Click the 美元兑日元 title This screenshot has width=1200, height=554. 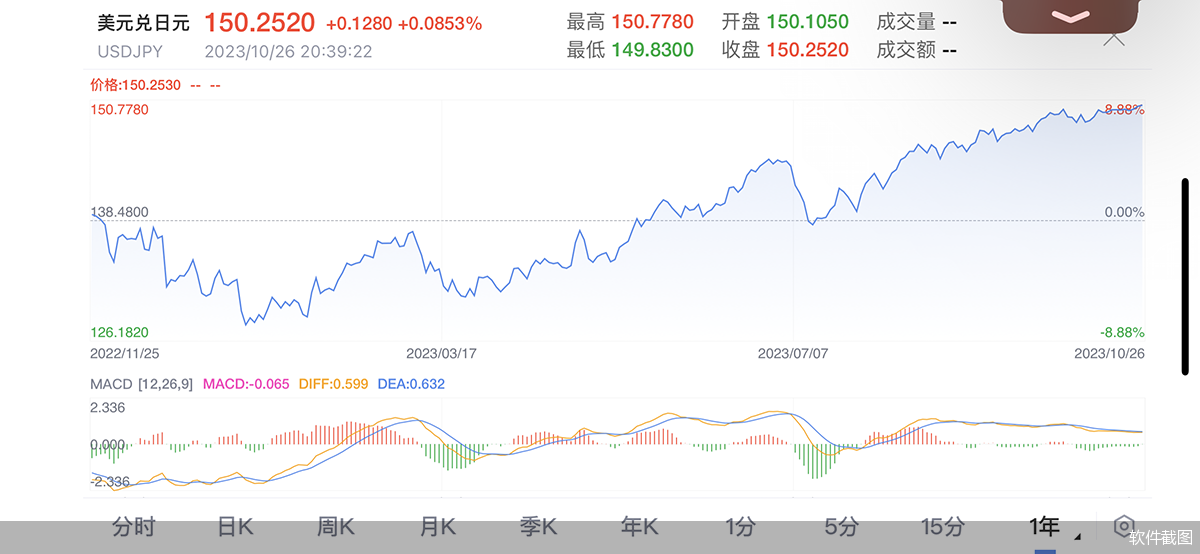click(x=145, y=23)
